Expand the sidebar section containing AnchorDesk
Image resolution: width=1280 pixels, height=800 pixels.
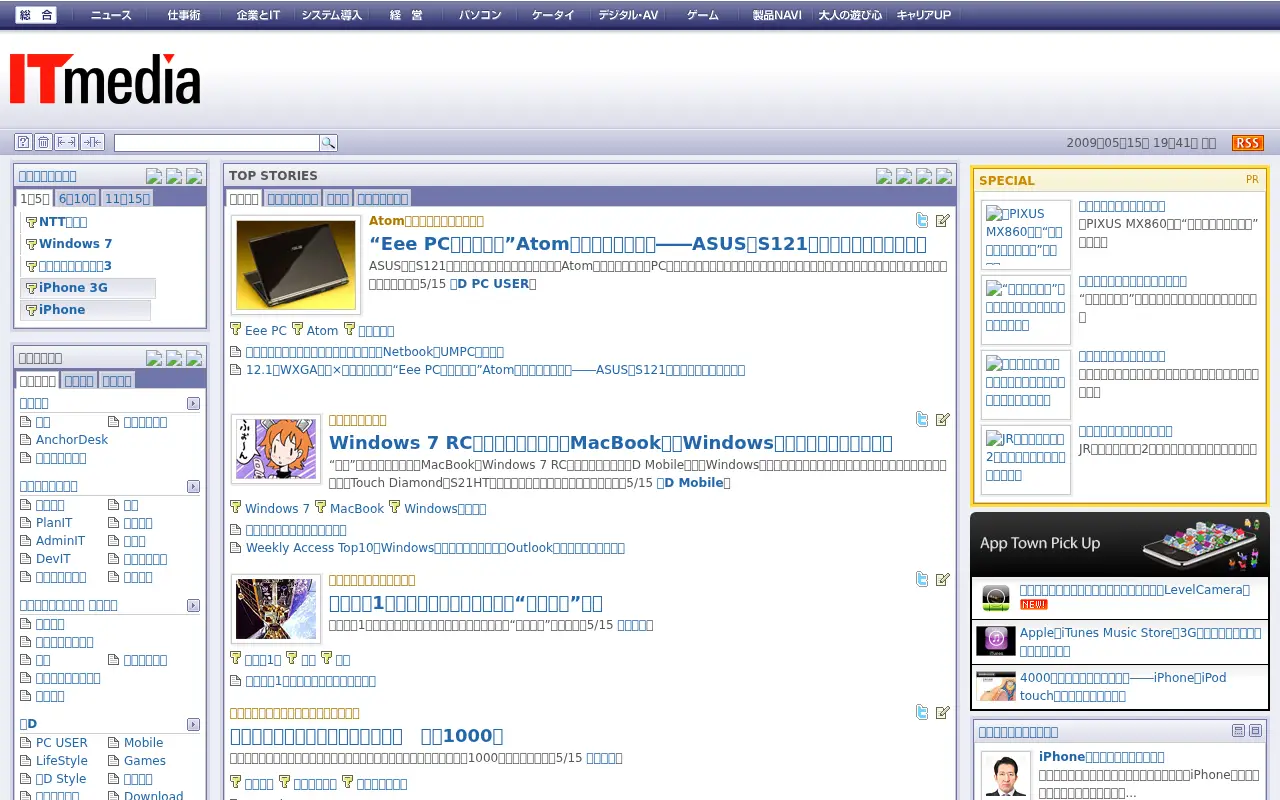193,403
